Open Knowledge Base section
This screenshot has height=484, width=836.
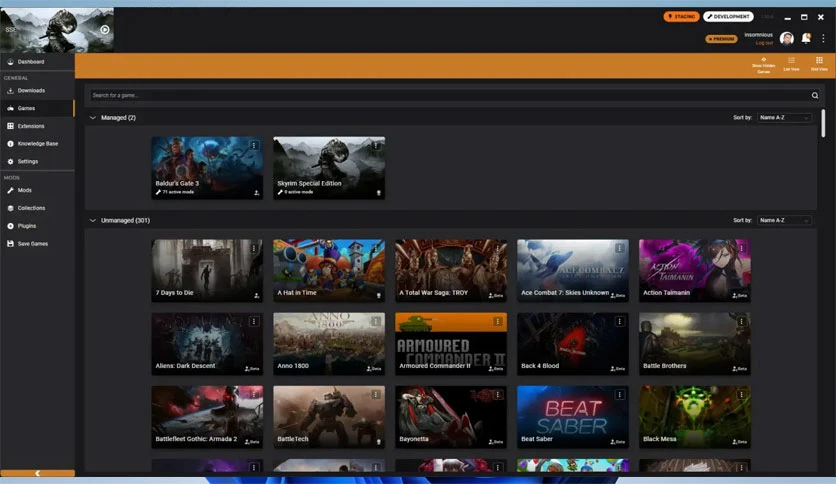(37, 144)
